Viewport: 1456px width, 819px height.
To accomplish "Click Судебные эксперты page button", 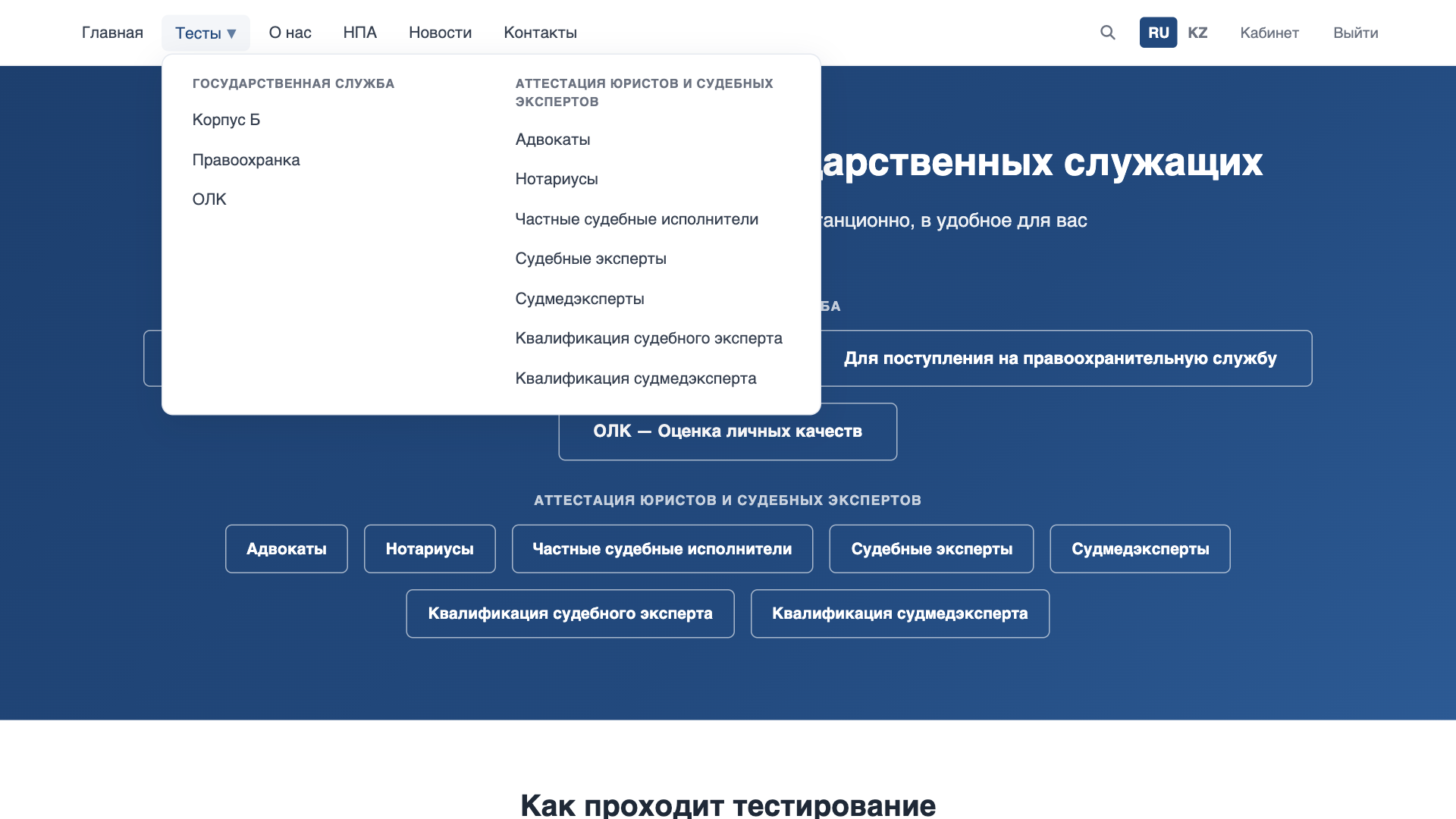I will coord(932,549).
